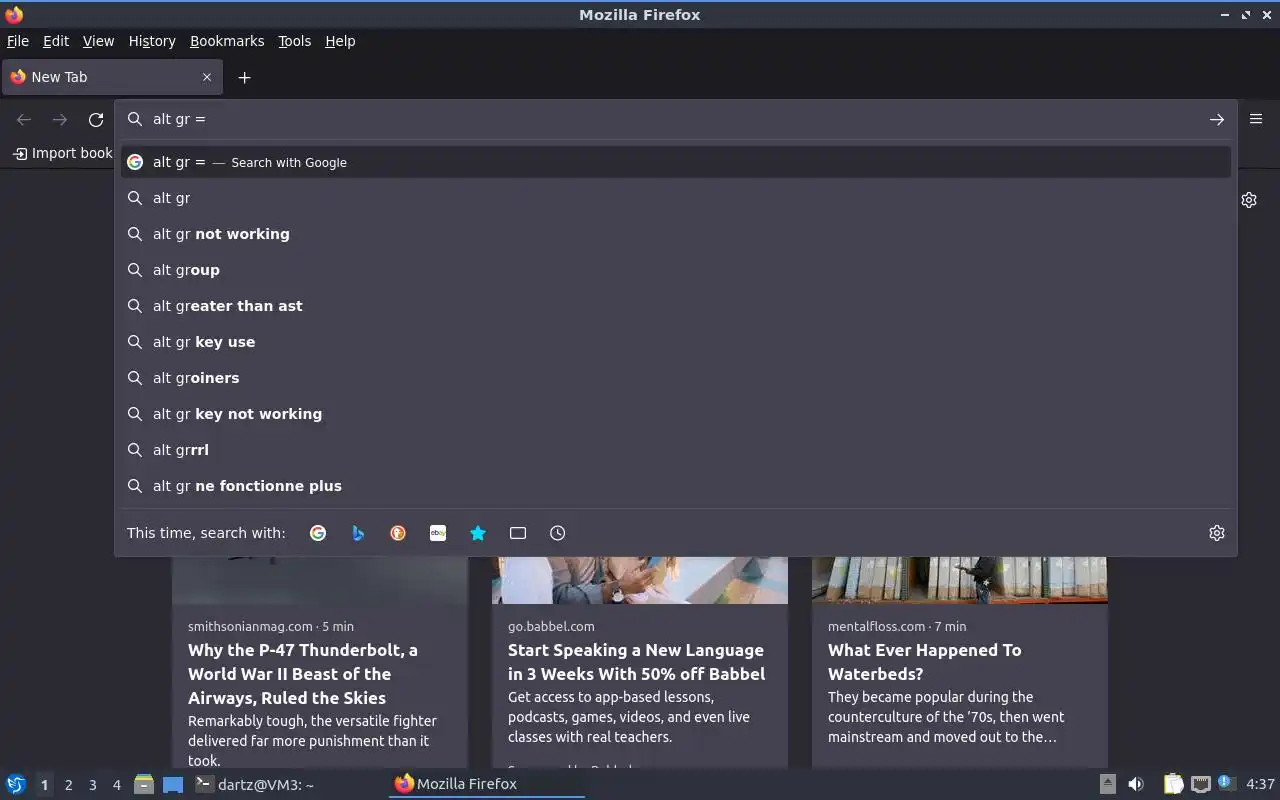The height and width of the screenshot is (800, 1280).
Task: Open clipboard manager tray icon
Action: click(x=1174, y=784)
